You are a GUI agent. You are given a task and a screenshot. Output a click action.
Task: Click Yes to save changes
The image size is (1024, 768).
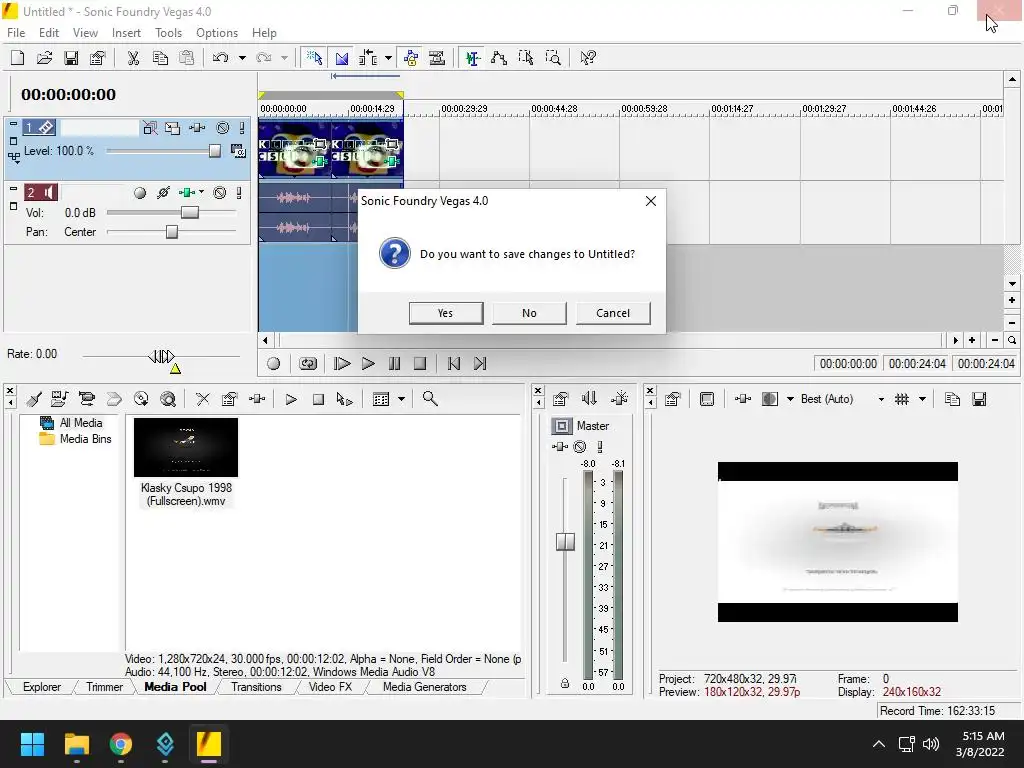[446, 313]
